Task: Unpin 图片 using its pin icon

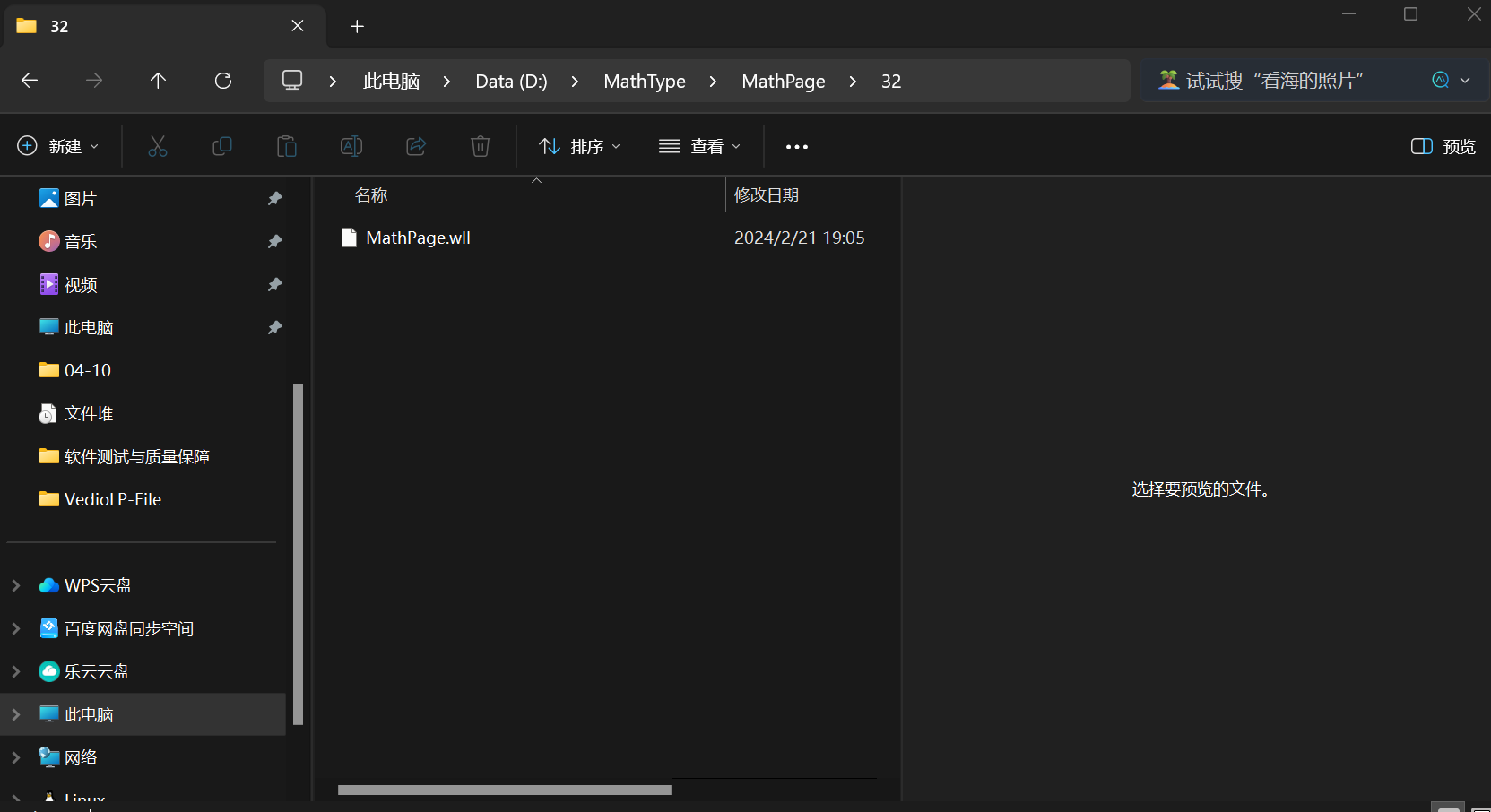Action: [x=274, y=198]
